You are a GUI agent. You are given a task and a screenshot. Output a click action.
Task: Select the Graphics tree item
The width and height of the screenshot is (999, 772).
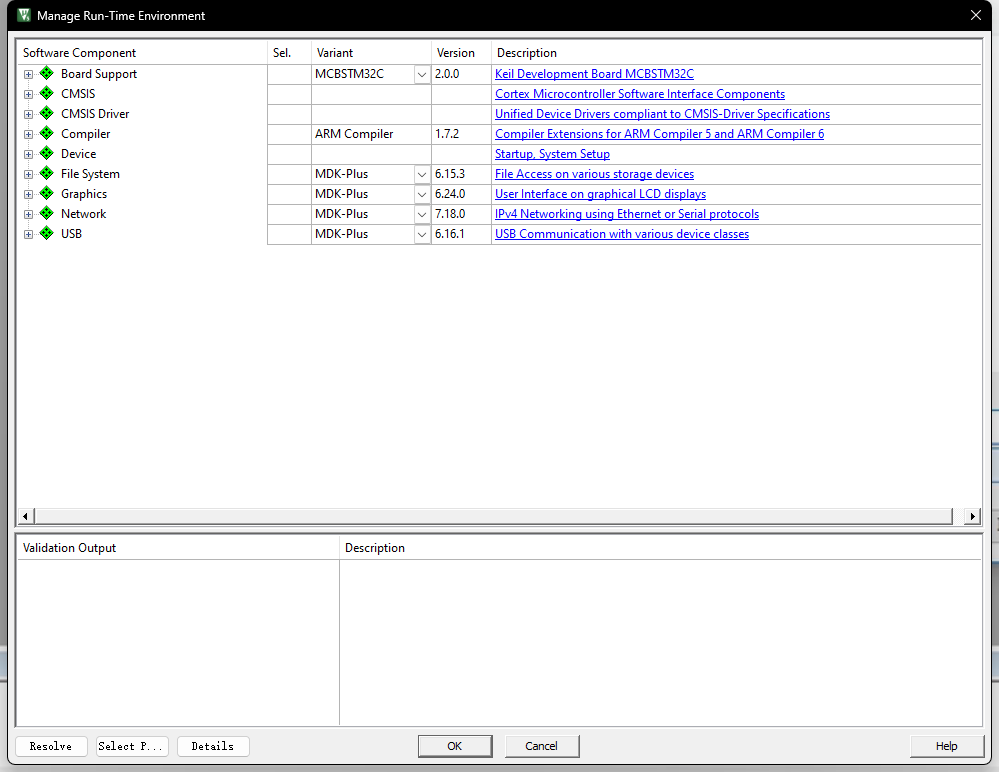click(84, 194)
